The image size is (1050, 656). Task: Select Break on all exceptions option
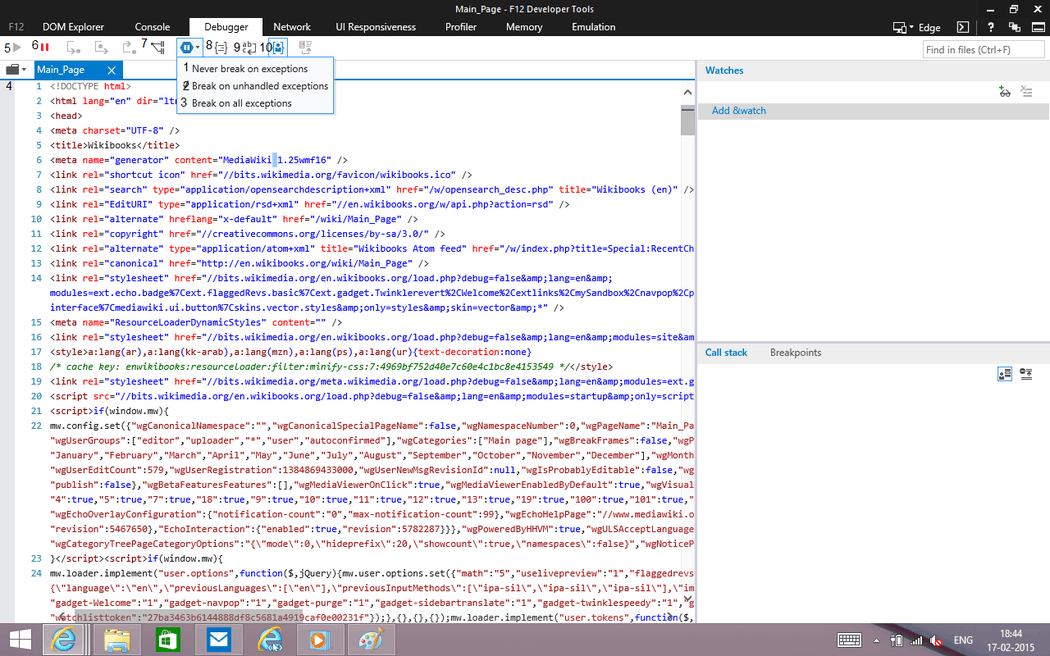pos(241,103)
